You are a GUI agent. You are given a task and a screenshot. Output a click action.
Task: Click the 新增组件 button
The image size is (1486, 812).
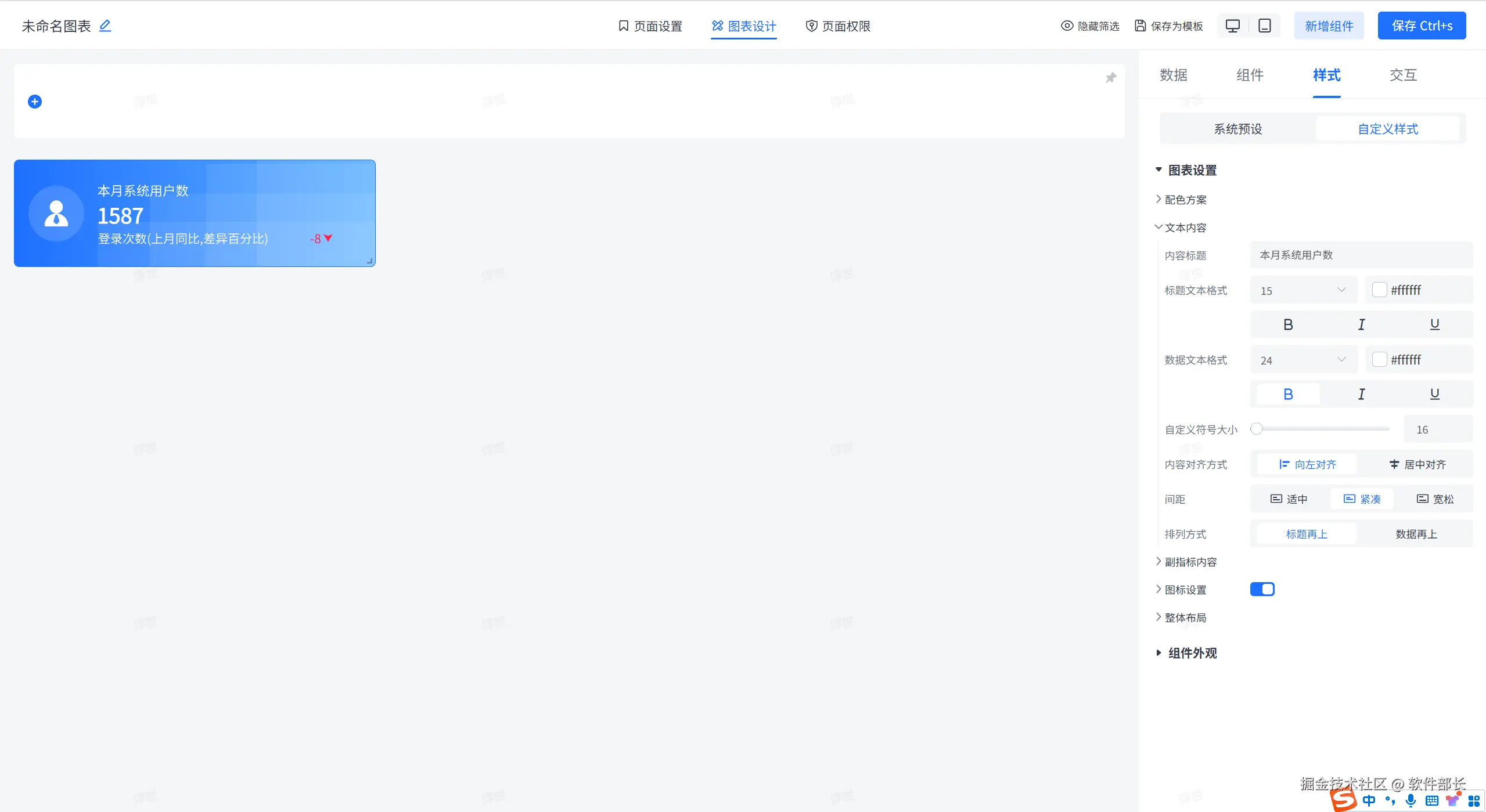[x=1329, y=26]
